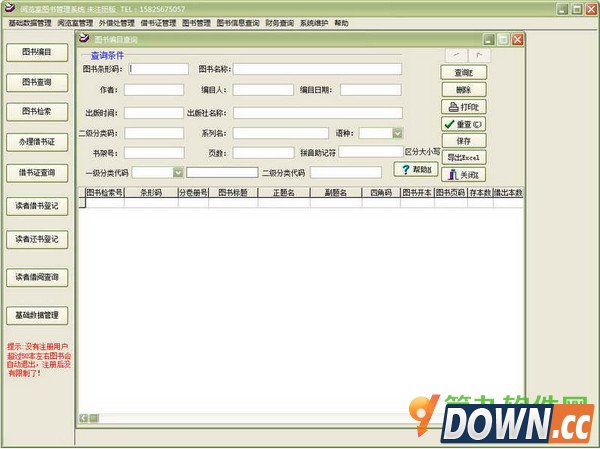Click the 基础数据管理 button in the left sidebar
Image resolution: width=600 pixels, height=449 pixels.
click(x=37, y=316)
